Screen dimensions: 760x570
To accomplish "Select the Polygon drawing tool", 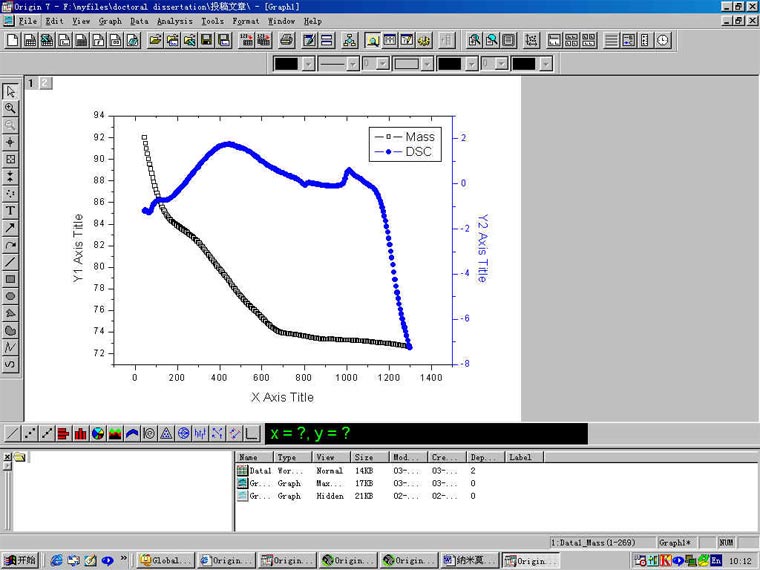I will pyautogui.click(x=10, y=313).
